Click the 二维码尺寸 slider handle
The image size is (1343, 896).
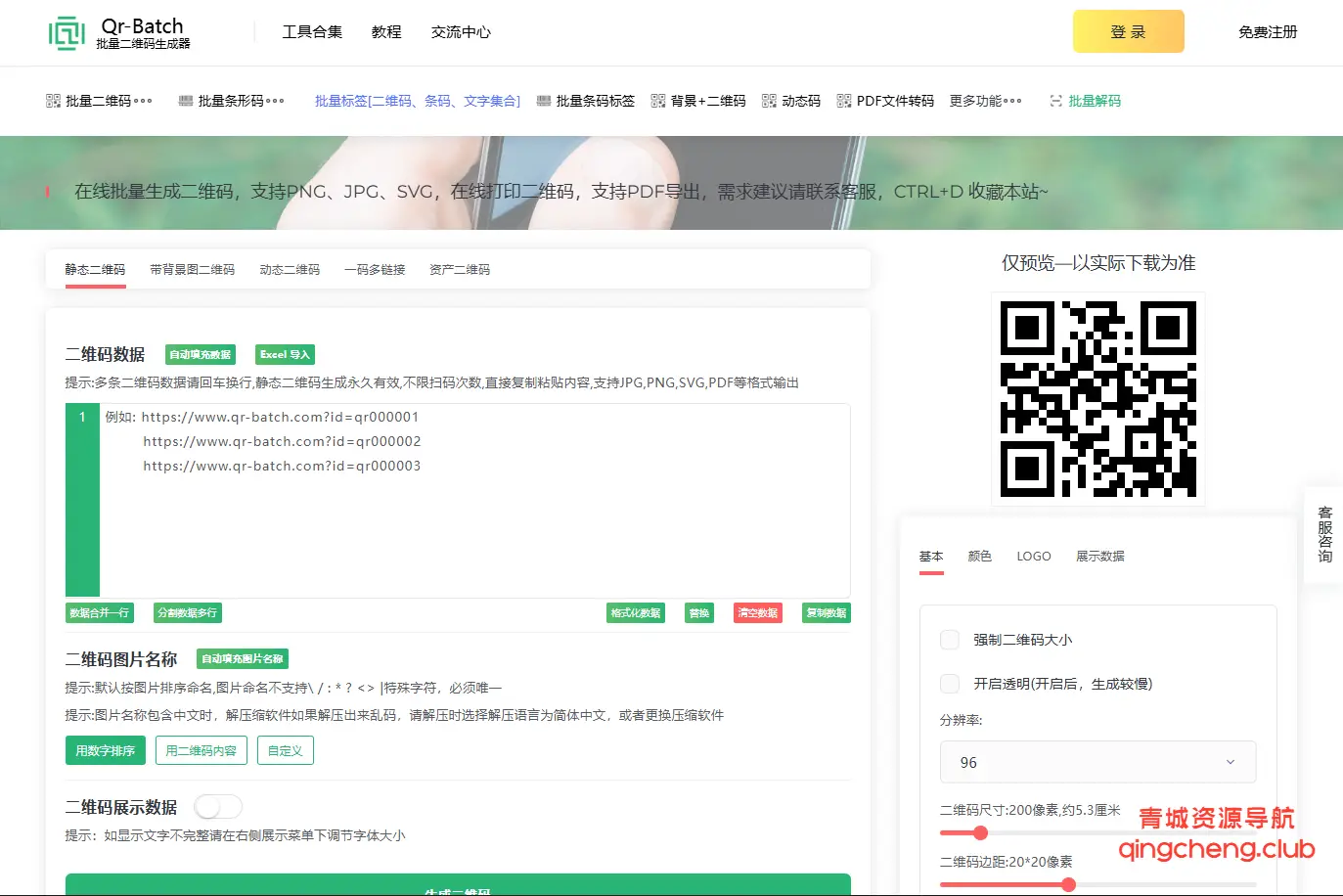pyautogui.click(x=980, y=833)
